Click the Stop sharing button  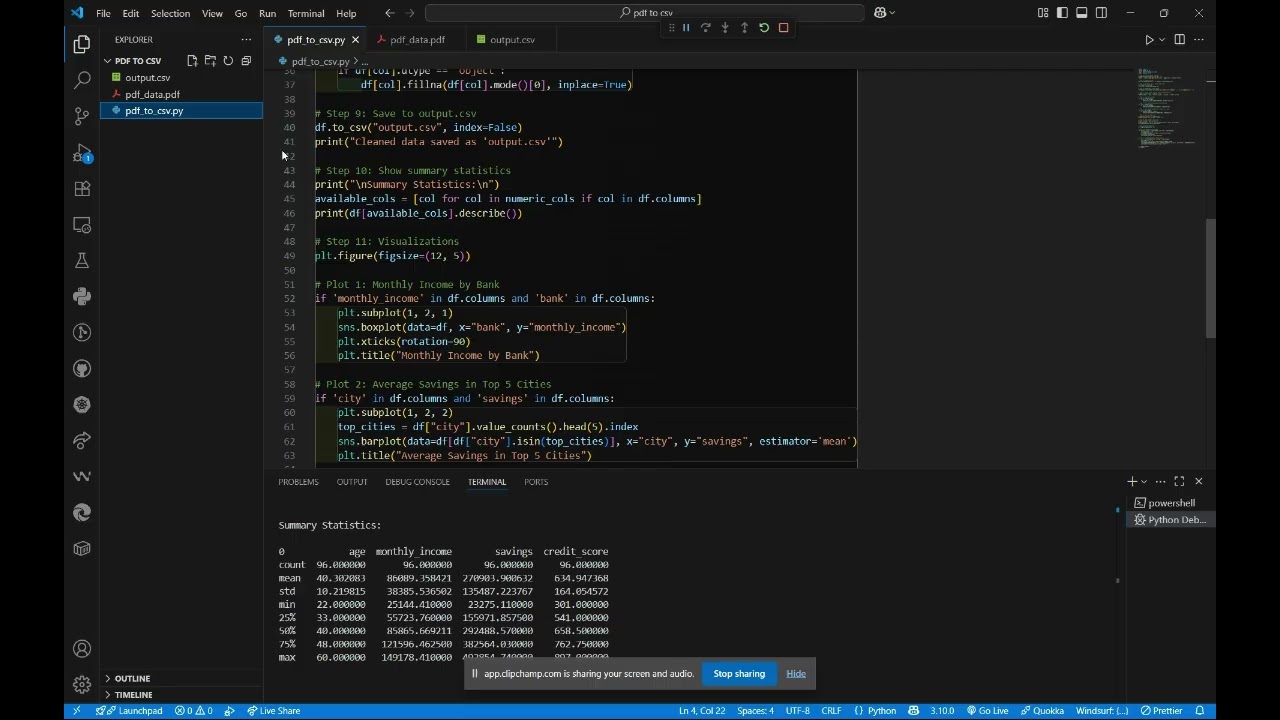point(739,674)
